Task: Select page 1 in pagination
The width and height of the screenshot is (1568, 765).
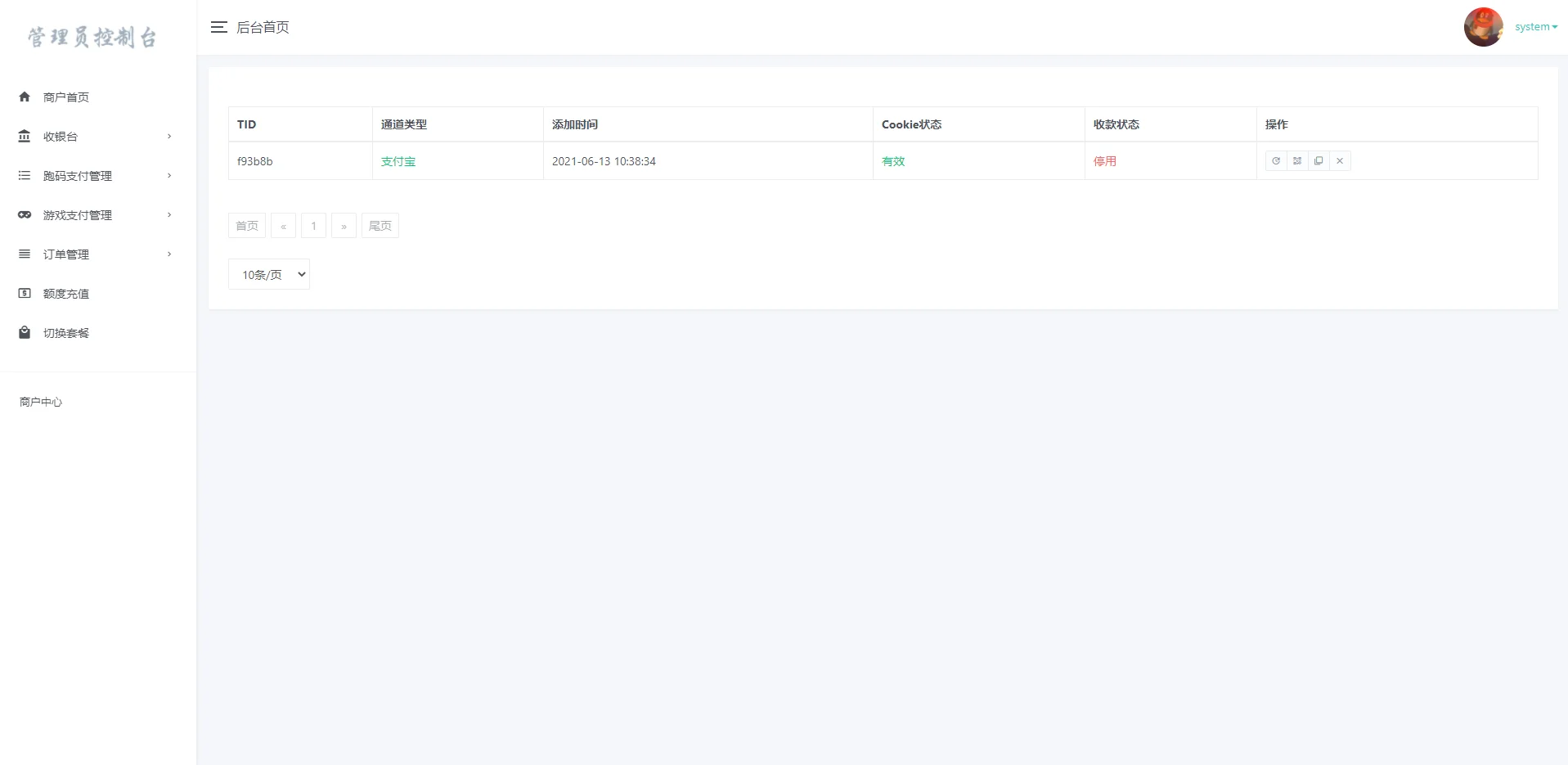Action: (x=313, y=226)
